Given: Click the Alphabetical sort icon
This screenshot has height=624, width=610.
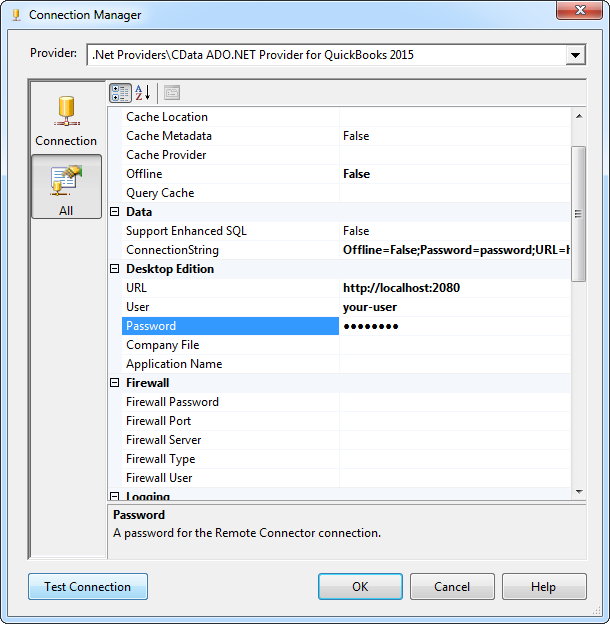Looking at the screenshot, I should (x=142, y=93).
